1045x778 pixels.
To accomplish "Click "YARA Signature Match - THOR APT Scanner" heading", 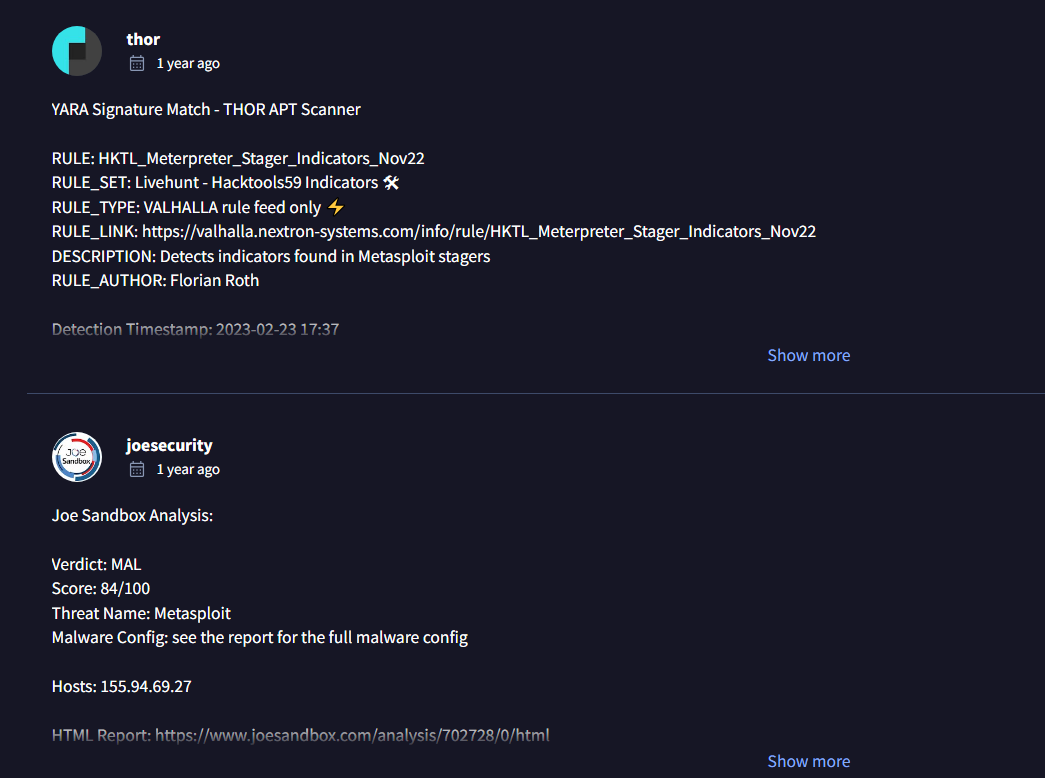I will pos(206,109).
